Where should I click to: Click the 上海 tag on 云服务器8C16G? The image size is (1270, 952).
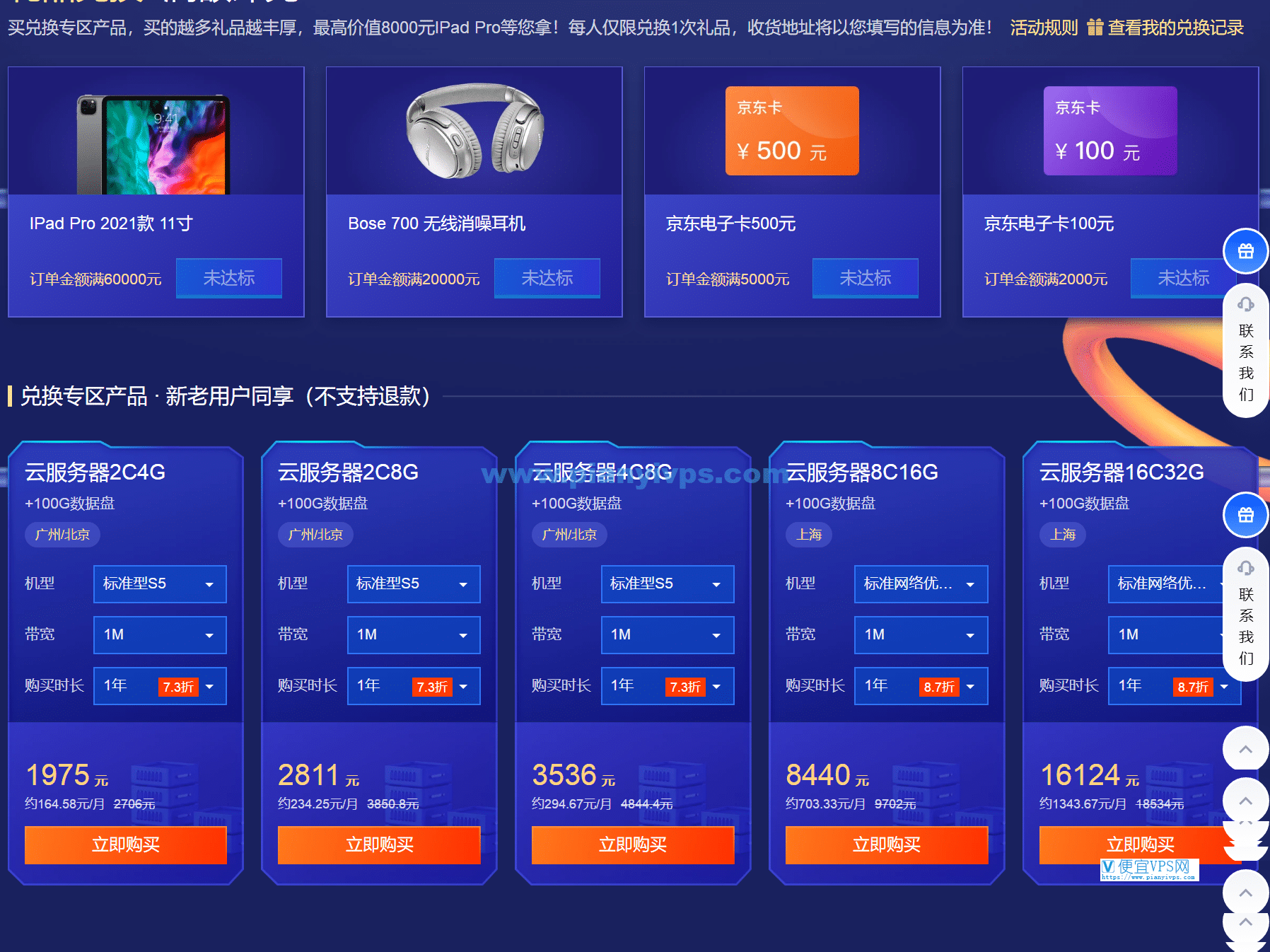[809, 535]
